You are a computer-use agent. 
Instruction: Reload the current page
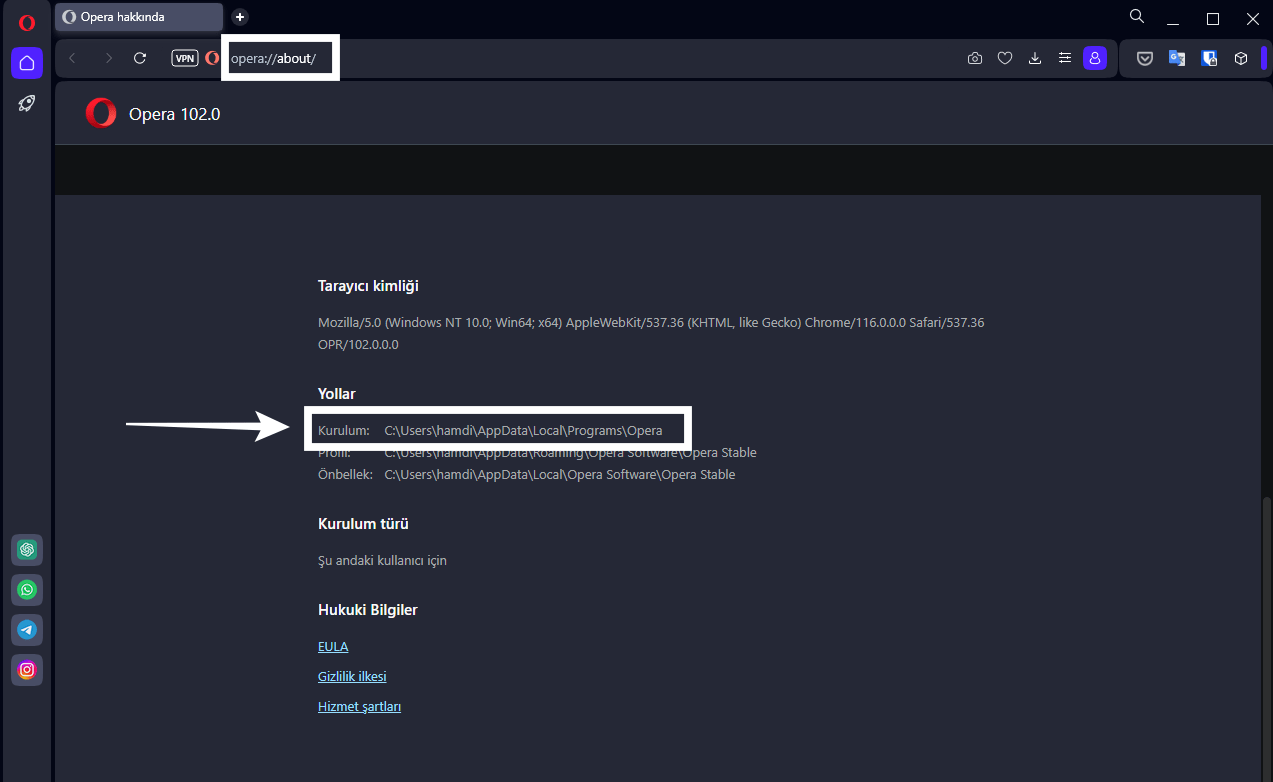140,58
